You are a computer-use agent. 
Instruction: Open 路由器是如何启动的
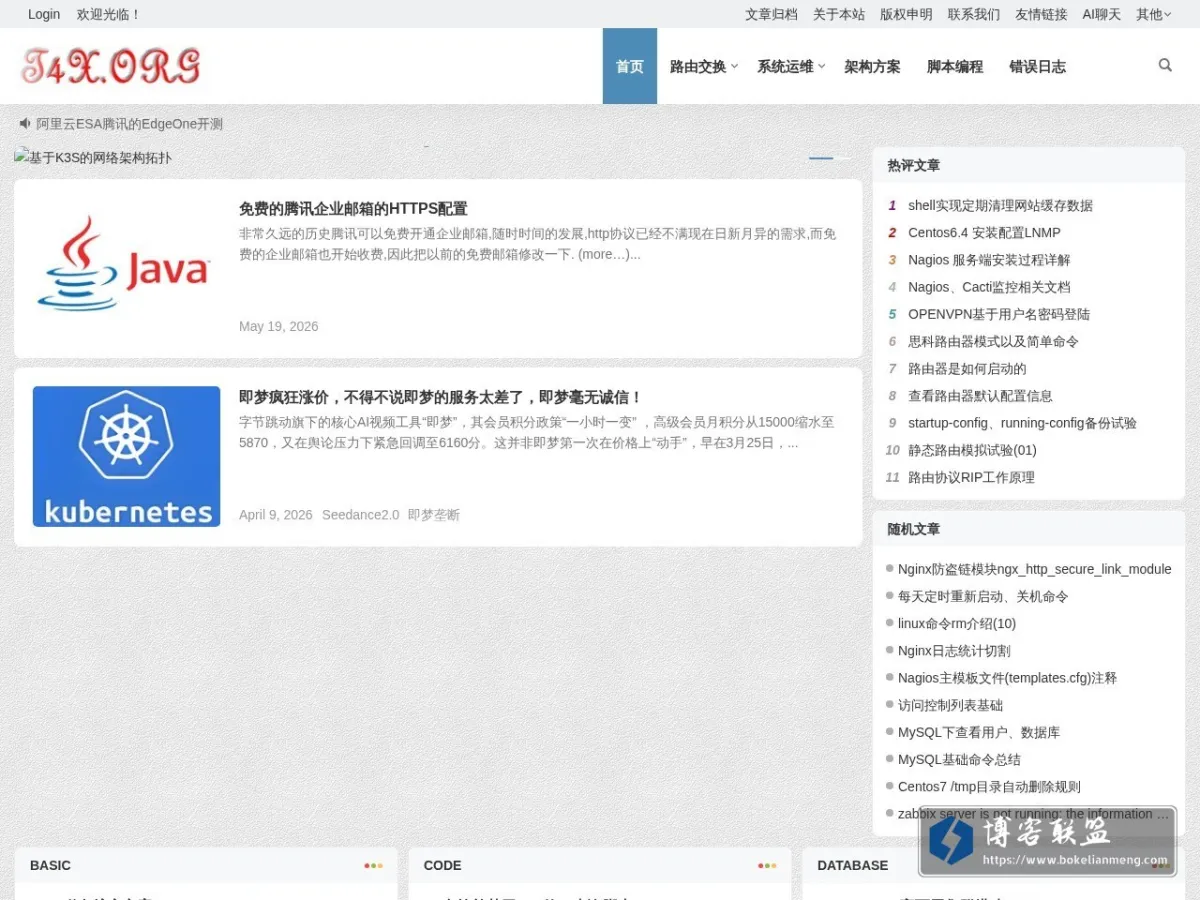pos(967,368)
